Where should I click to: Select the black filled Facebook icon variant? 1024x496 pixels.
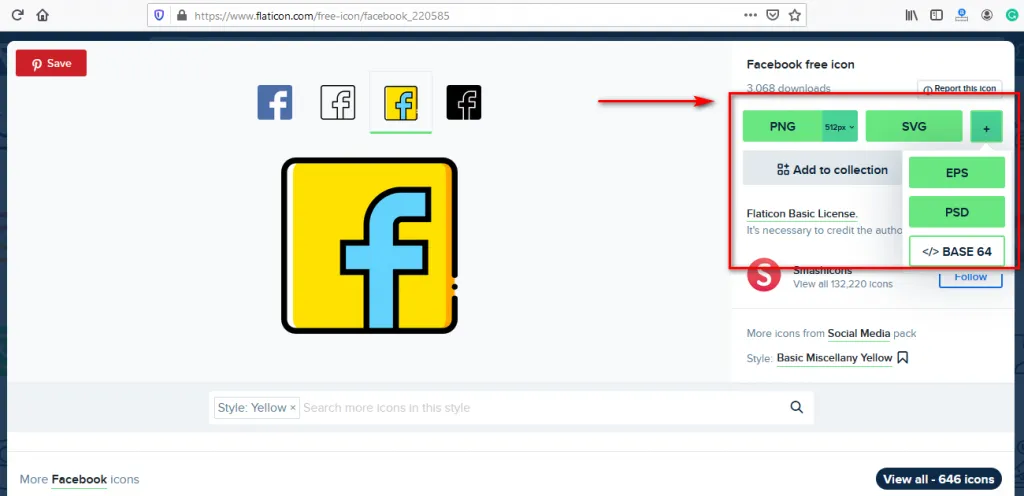[464, 102]
